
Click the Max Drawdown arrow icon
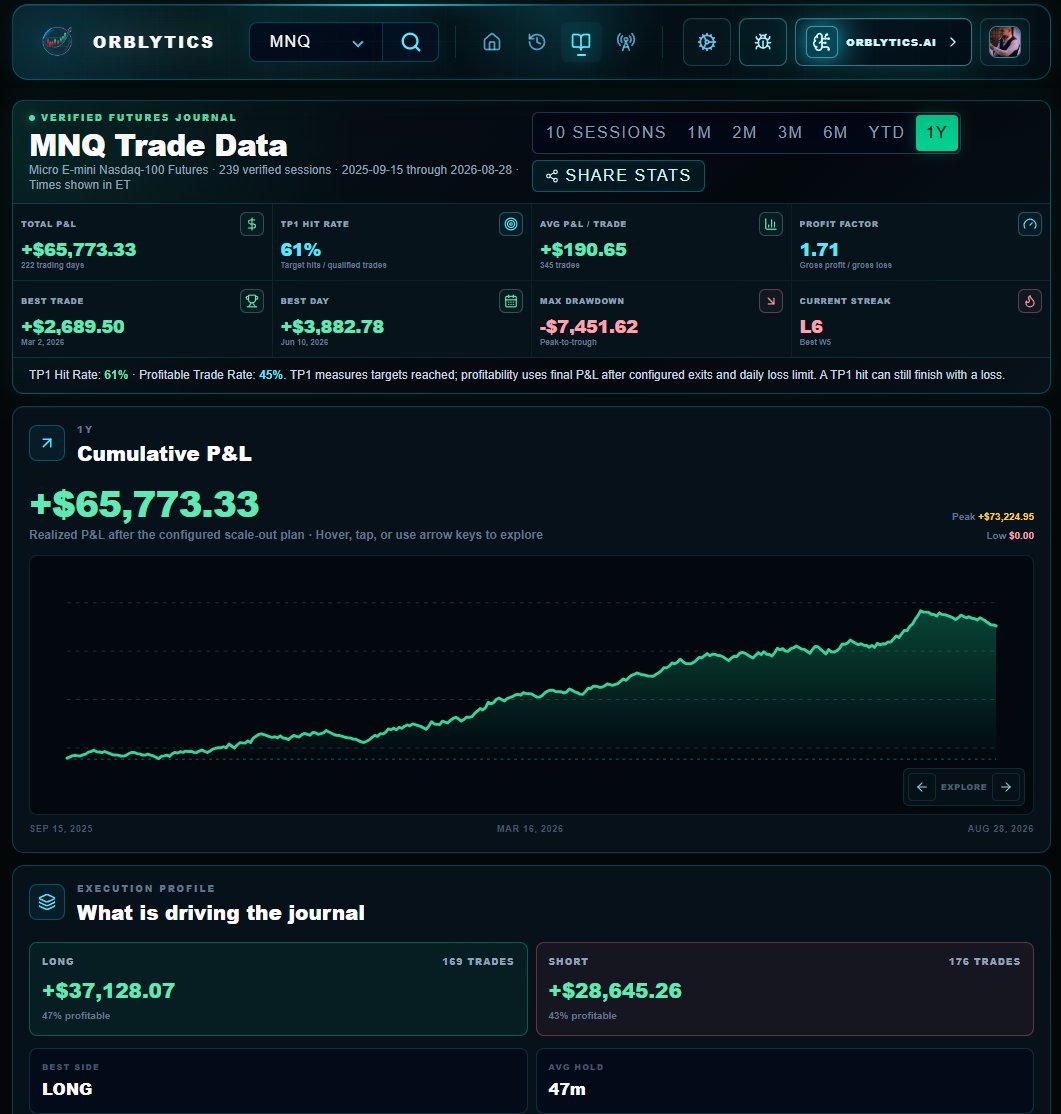tap(770, 301)
